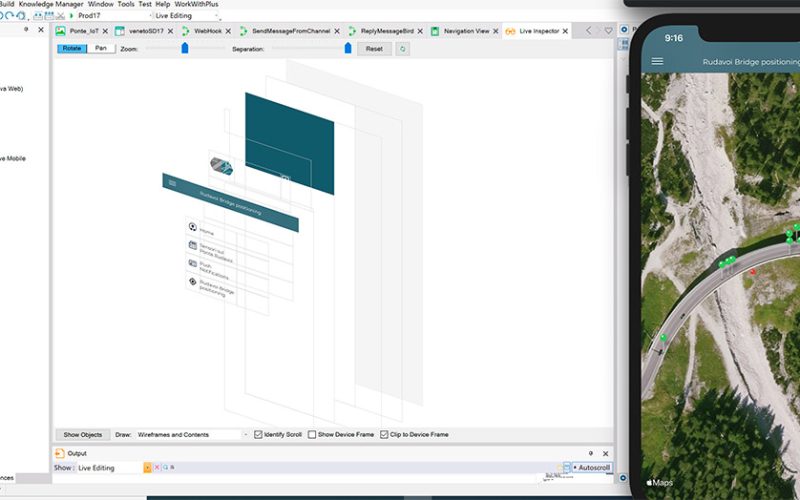This screenshot has width=800, height=500.
Task: Click the Output panel icon
Action: (x=60, y=453)
